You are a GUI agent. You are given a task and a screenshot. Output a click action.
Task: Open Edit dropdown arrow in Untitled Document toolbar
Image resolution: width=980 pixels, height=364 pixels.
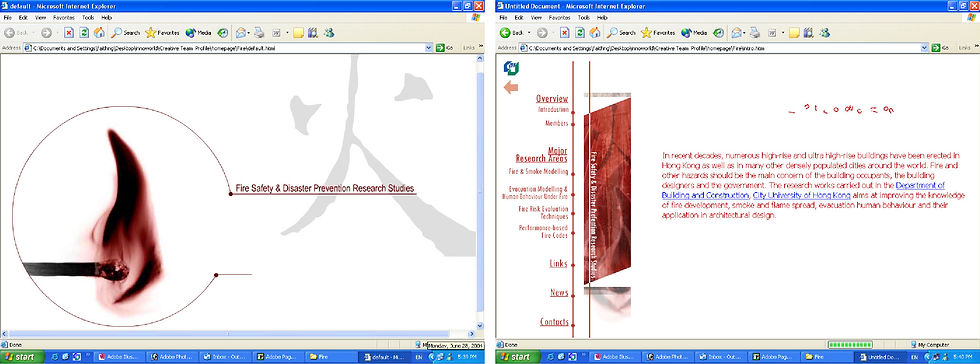coord(782,33)
